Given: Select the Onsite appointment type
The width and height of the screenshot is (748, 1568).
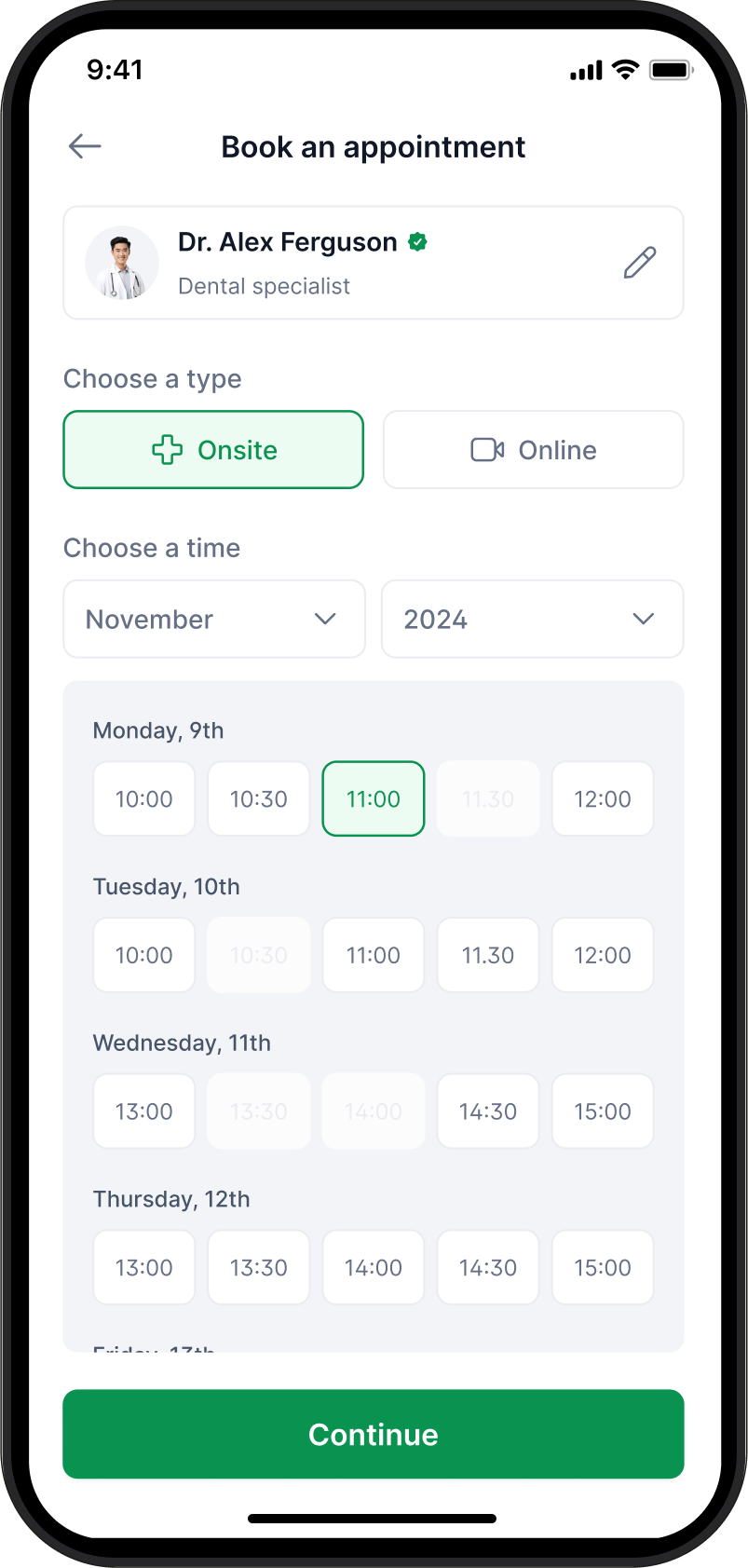Looking at the screenshot, I should tap(213, 450).
